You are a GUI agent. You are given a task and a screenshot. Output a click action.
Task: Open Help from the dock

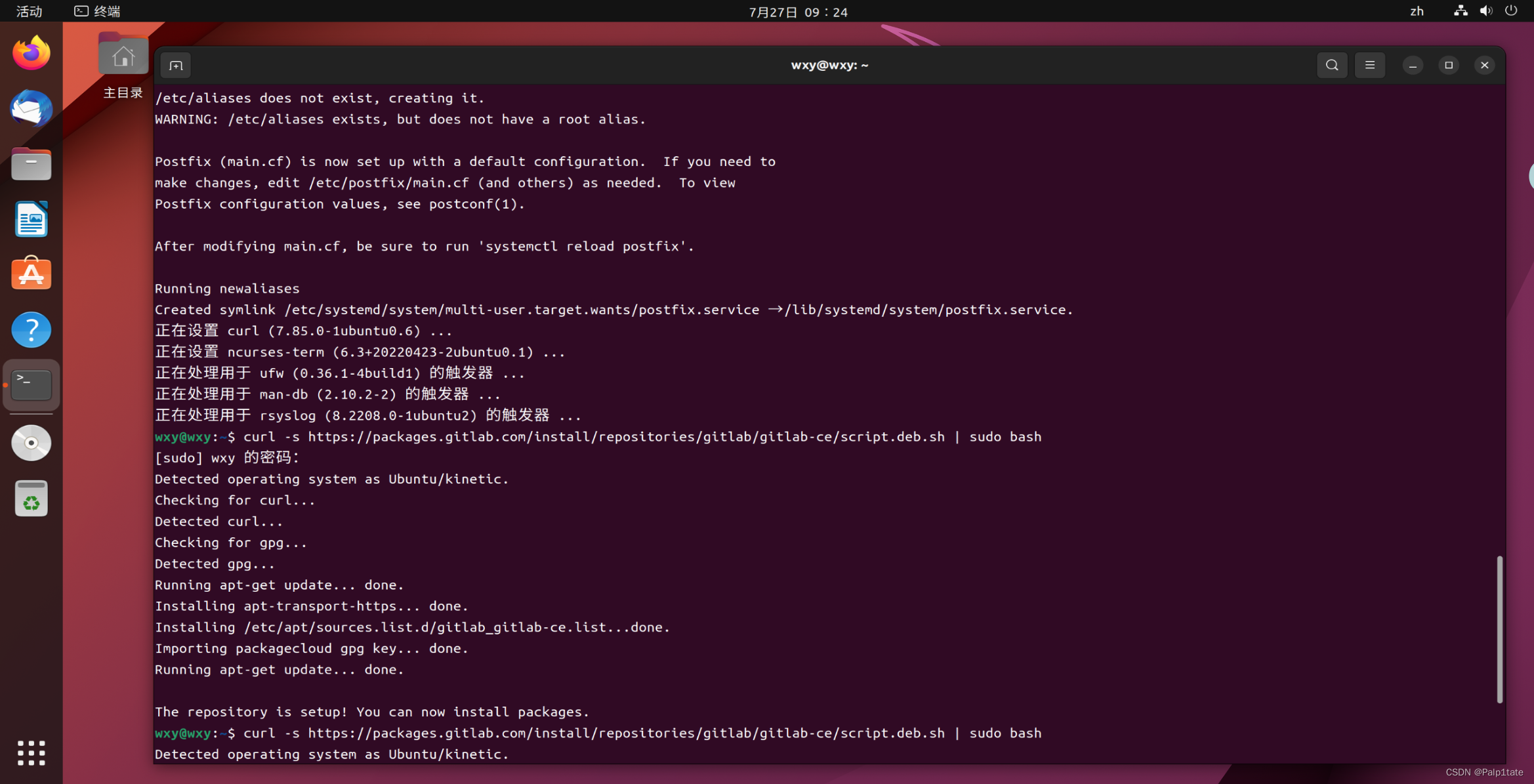pyautogui.click(x=31, y=329)
